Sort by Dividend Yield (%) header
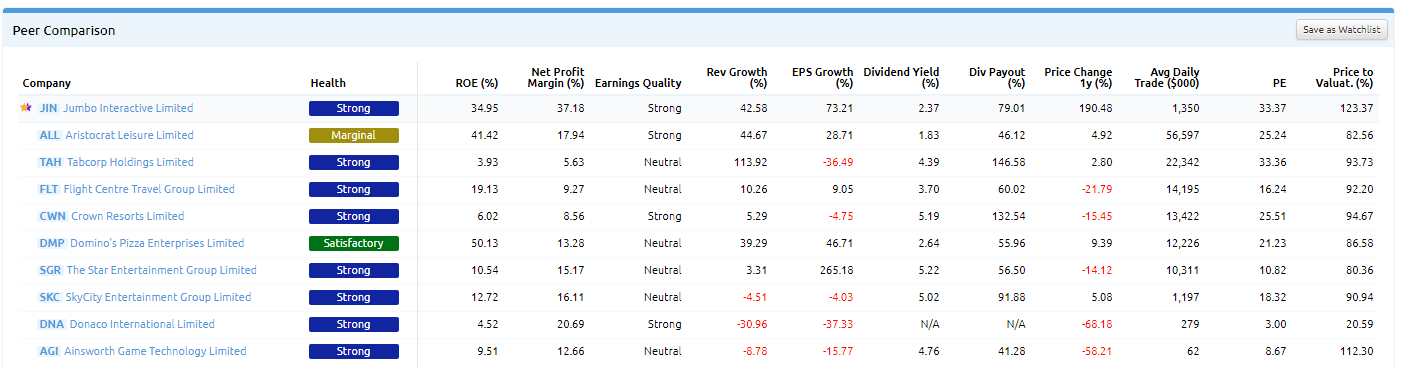 pyautogui.click(x=901, y=78)
